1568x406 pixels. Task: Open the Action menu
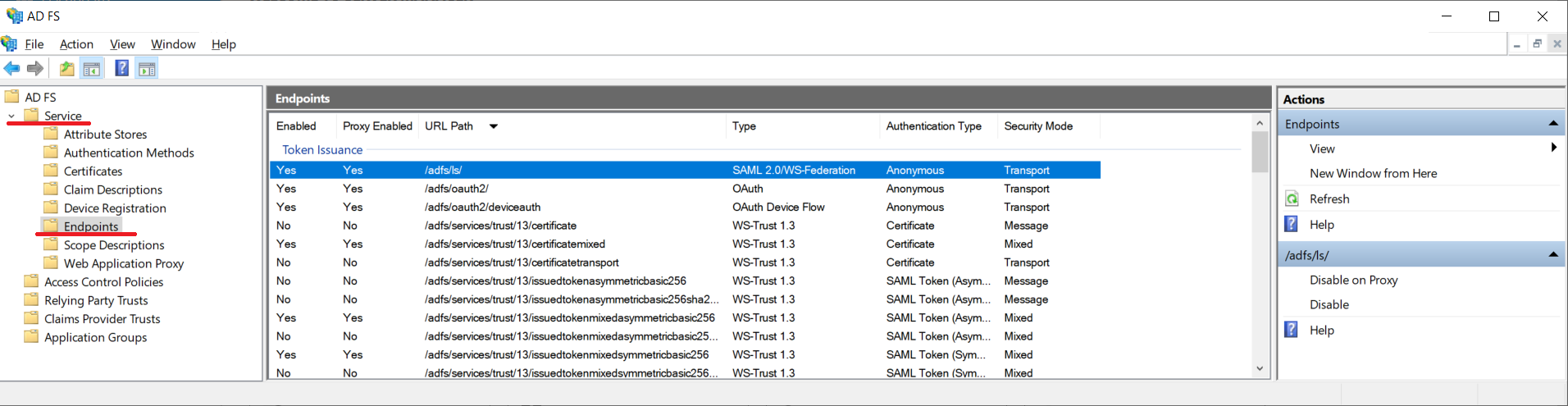tap(76, 44)
